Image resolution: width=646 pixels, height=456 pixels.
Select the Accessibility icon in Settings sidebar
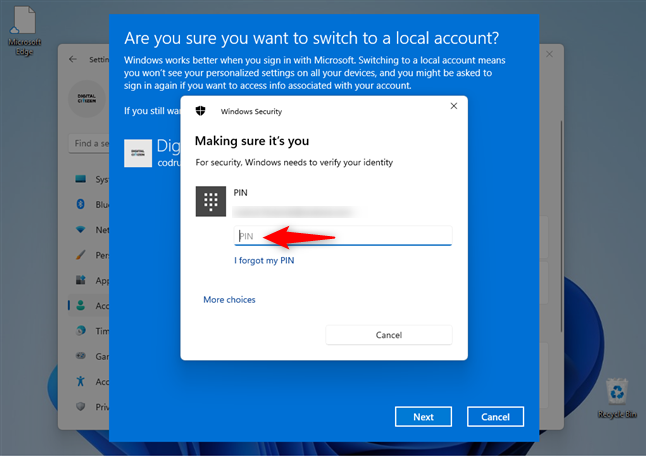click(x=81, y=381)
